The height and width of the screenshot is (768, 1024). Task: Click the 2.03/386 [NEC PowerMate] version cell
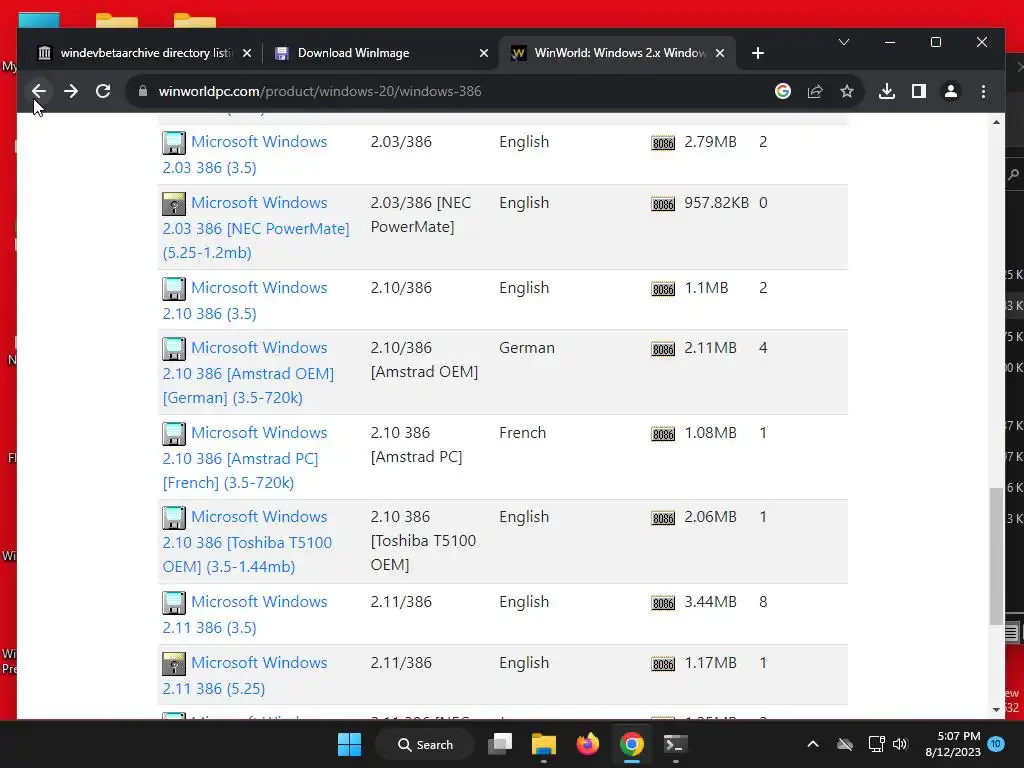coord(421,215)
